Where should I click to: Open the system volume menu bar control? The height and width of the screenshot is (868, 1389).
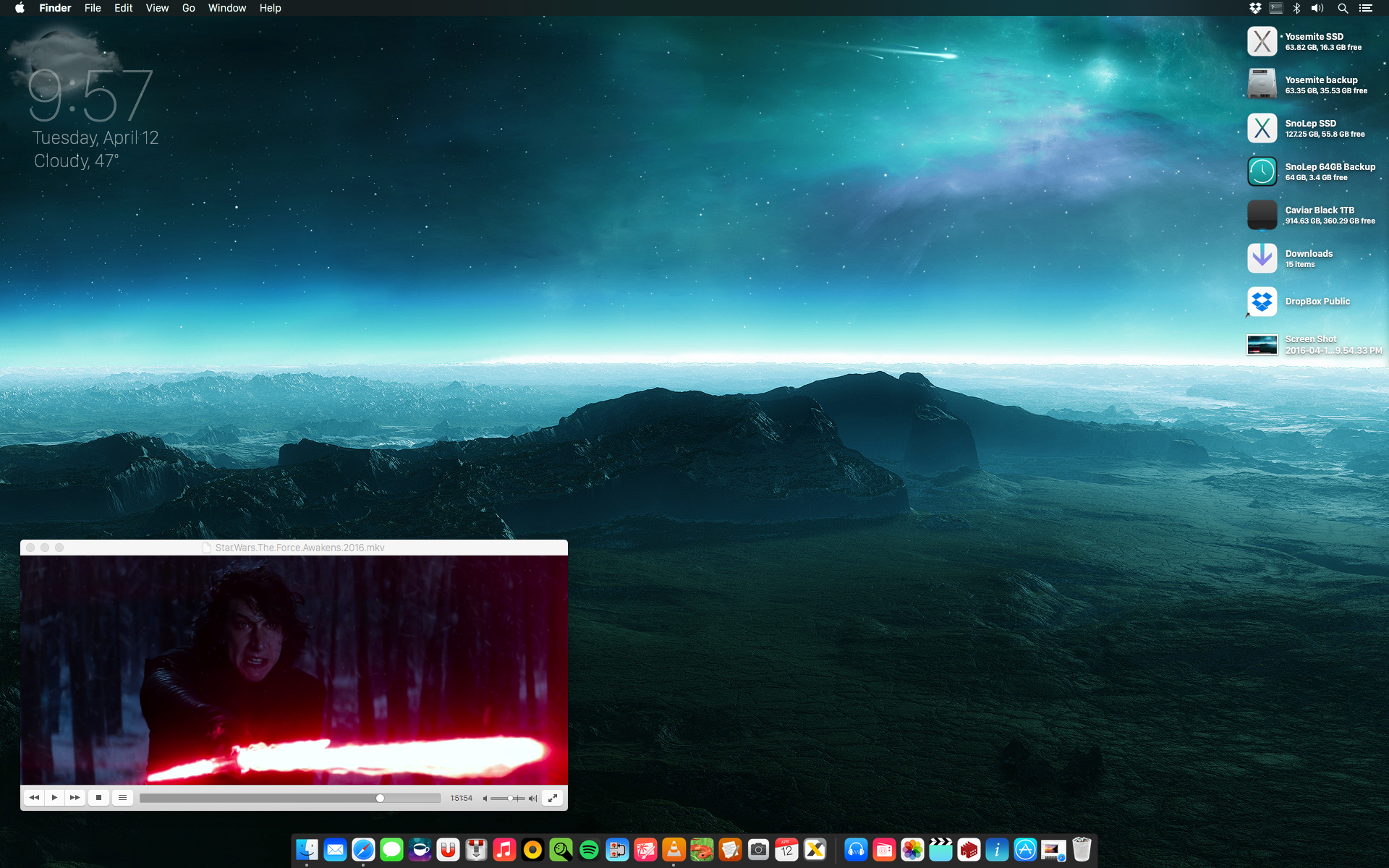(x=1317, y=8)
